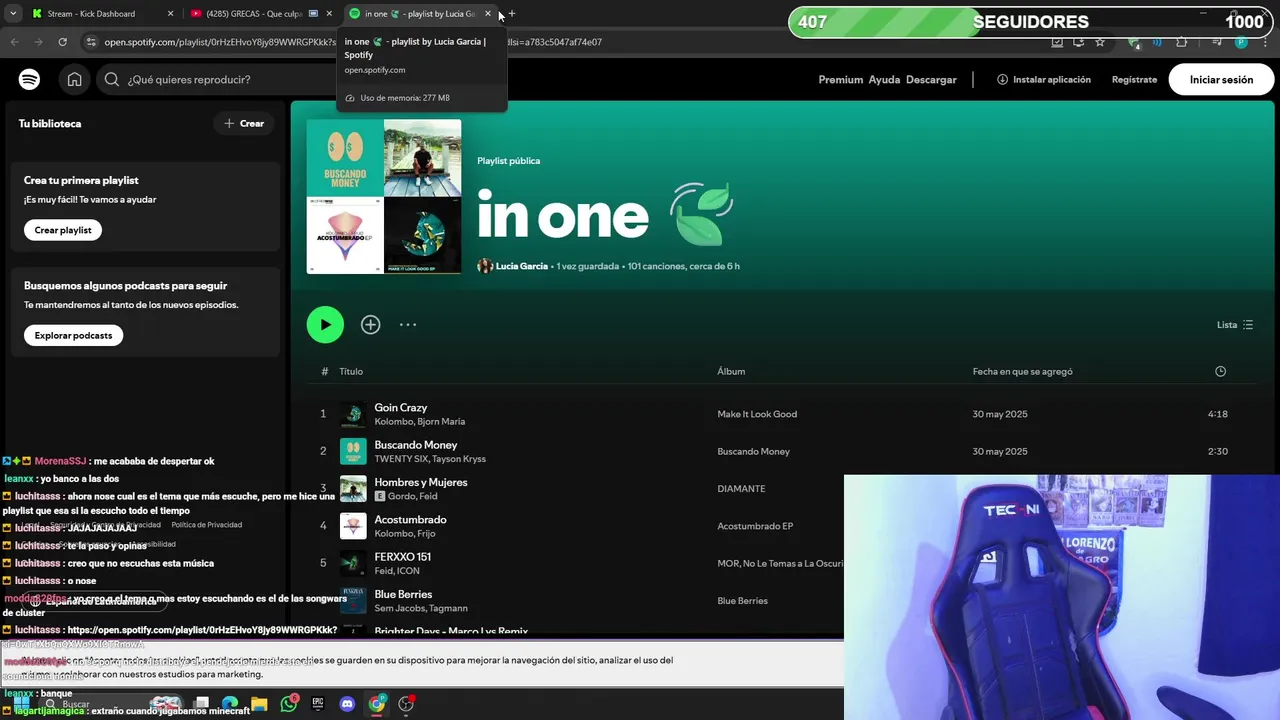The height and width of the screenshot is (720, 1280).
Task: Open the 'Ayuda' link
Action: tap(884, 79)
